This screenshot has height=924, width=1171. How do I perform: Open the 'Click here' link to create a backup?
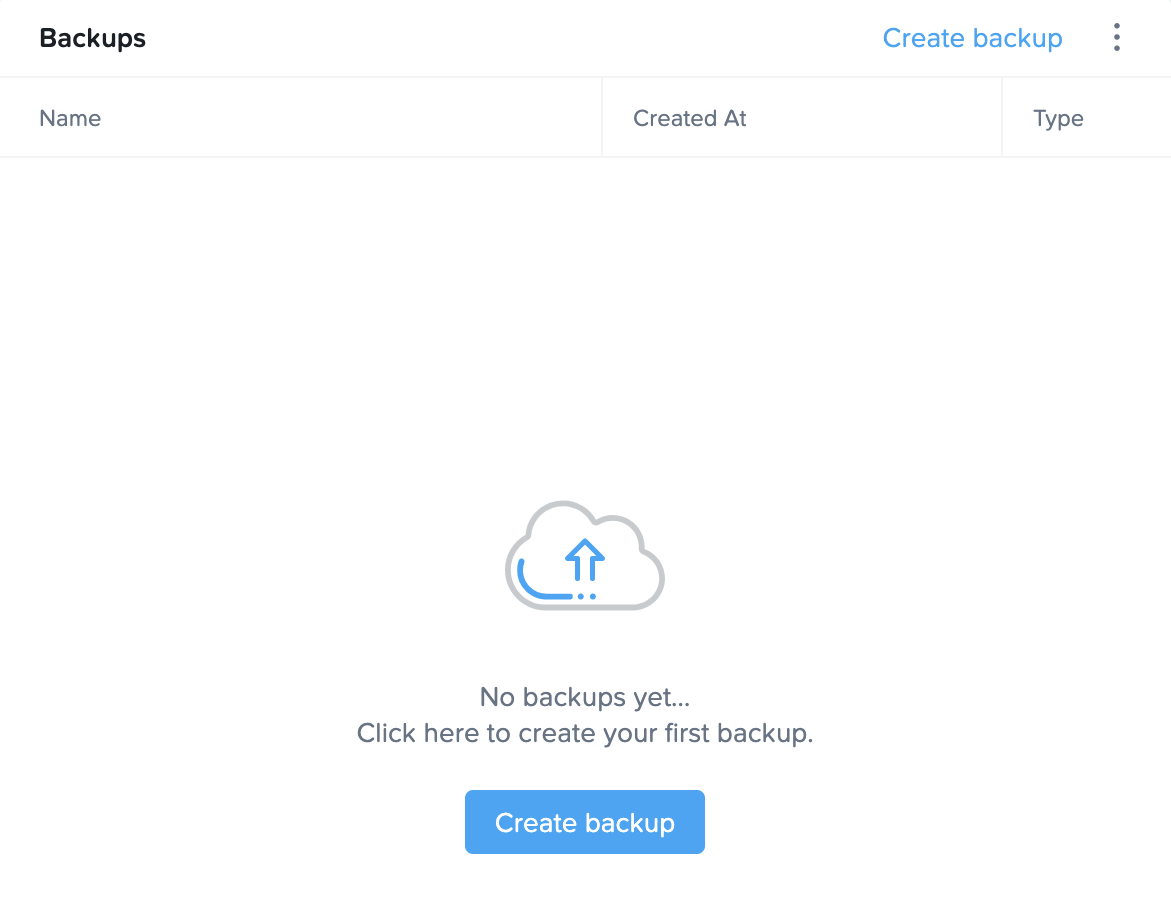[418, 733]
